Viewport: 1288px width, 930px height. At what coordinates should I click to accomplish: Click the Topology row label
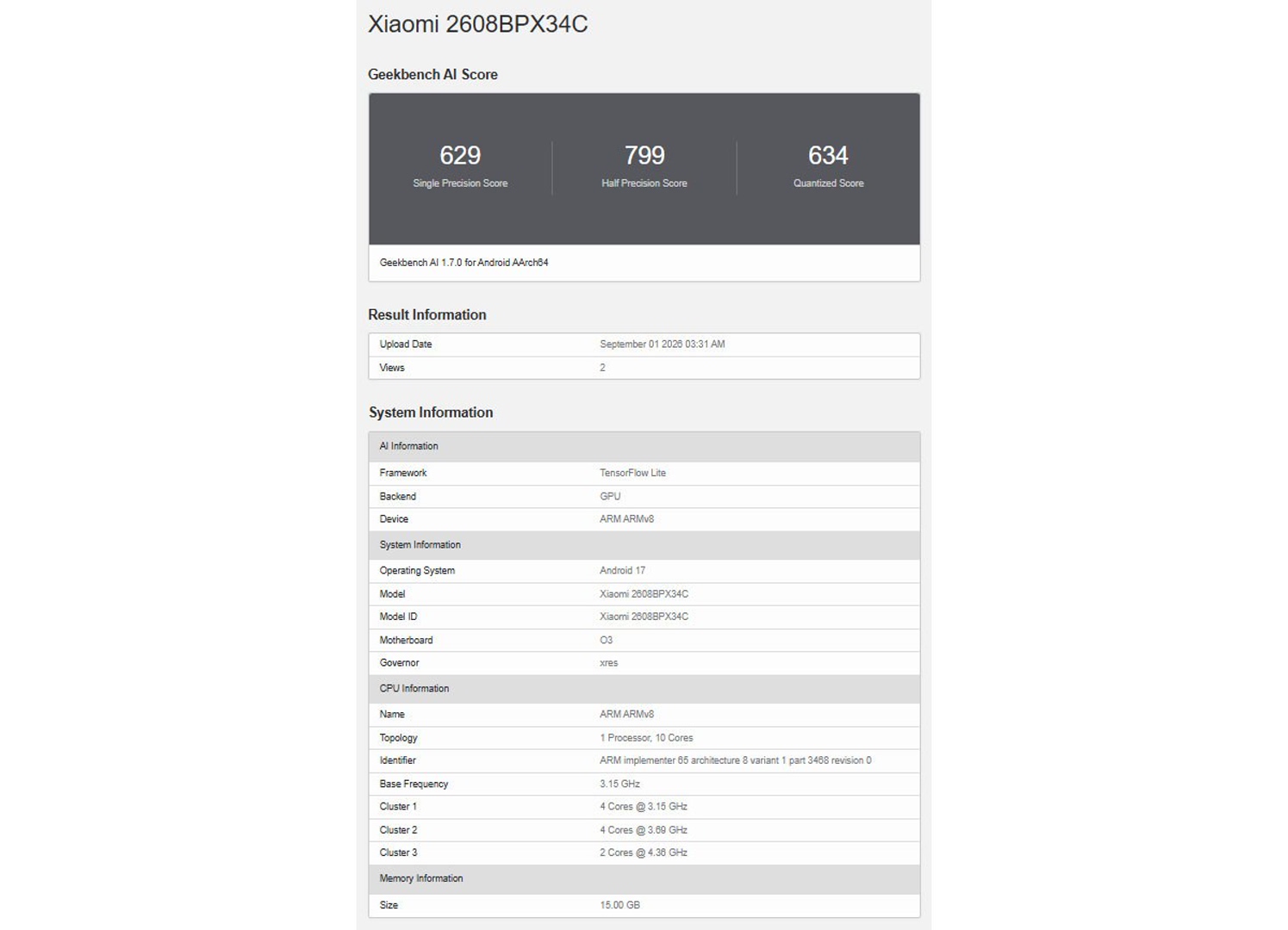[x=398, y=738]
